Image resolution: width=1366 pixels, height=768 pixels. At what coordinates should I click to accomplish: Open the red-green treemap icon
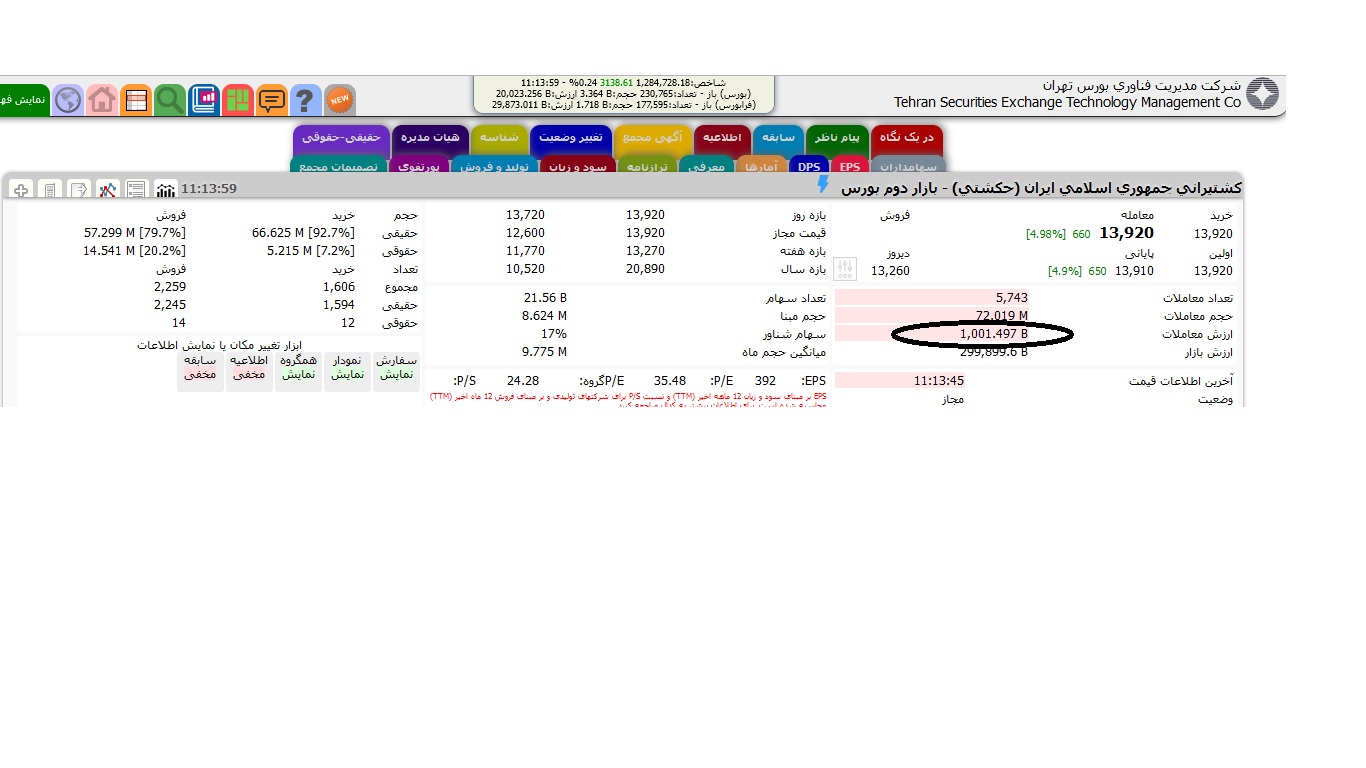pyautogui.click(x=238, y=100)
